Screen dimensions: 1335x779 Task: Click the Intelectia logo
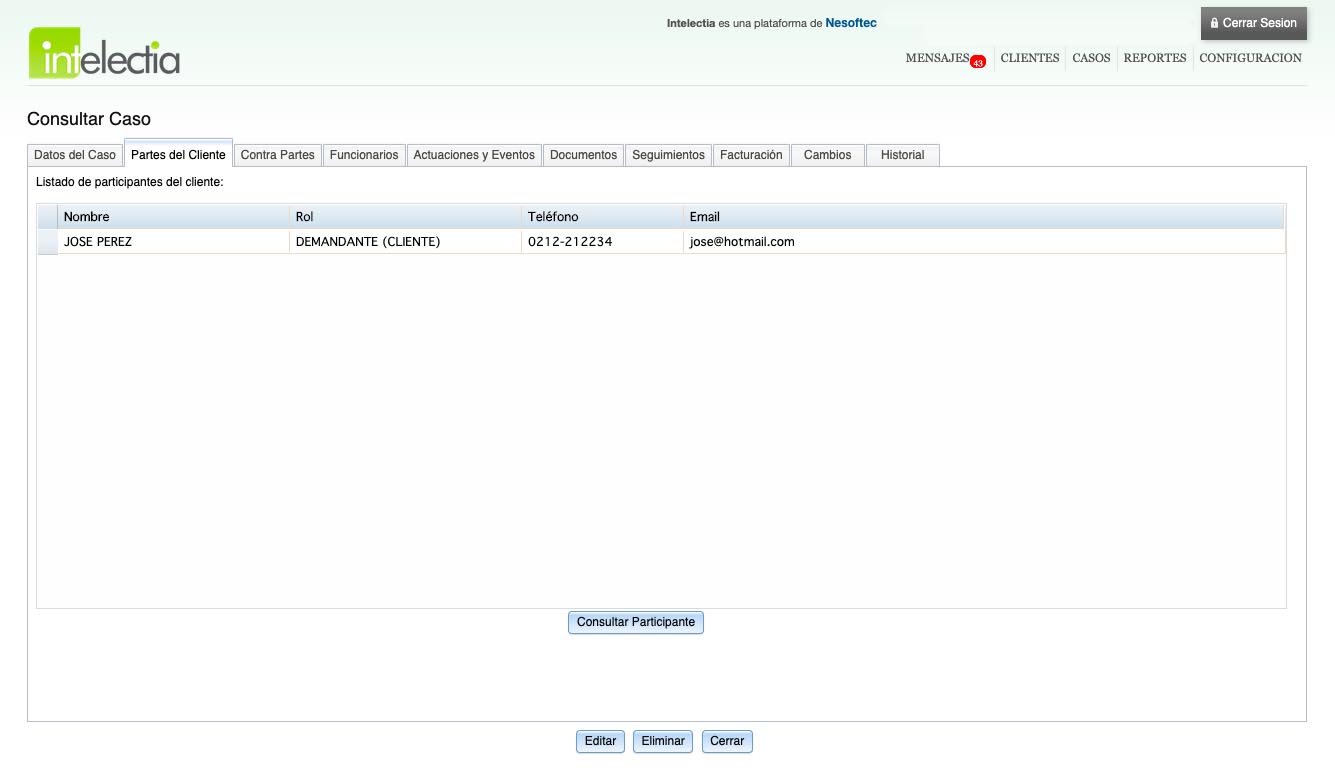tap(104, 53)
